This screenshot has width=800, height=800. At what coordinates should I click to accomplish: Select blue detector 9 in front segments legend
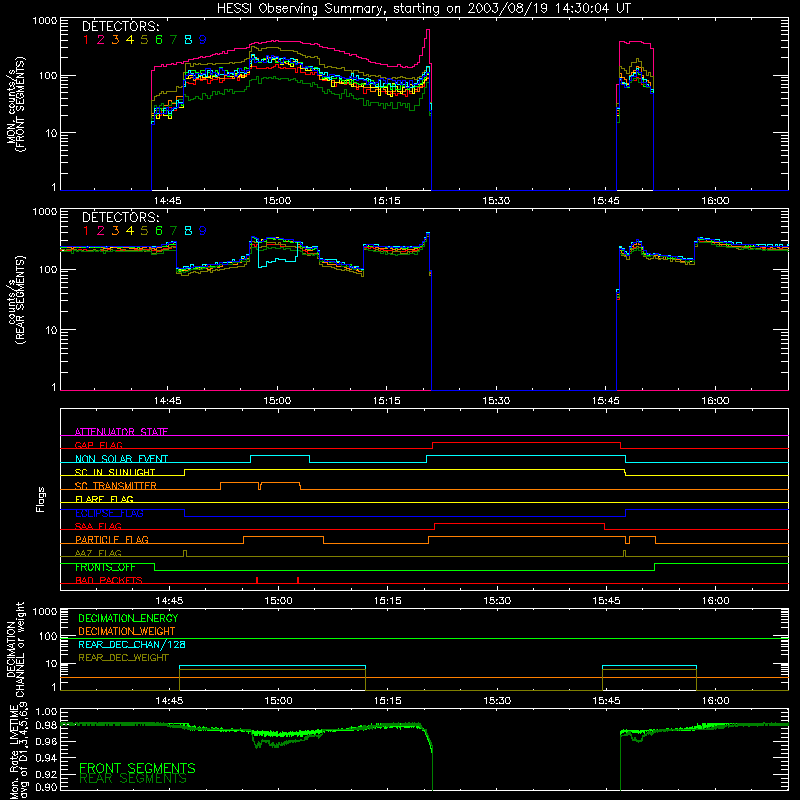[203, 40]
